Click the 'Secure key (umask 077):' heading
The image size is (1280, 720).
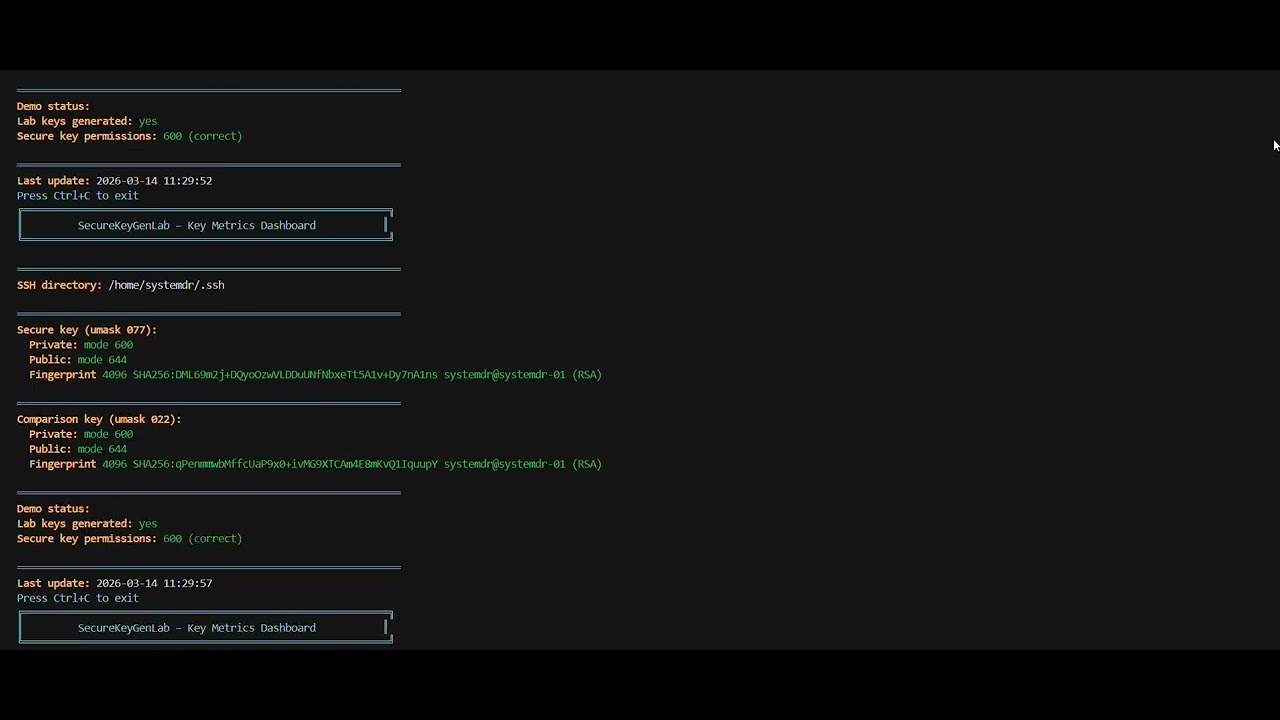point(87,330)
